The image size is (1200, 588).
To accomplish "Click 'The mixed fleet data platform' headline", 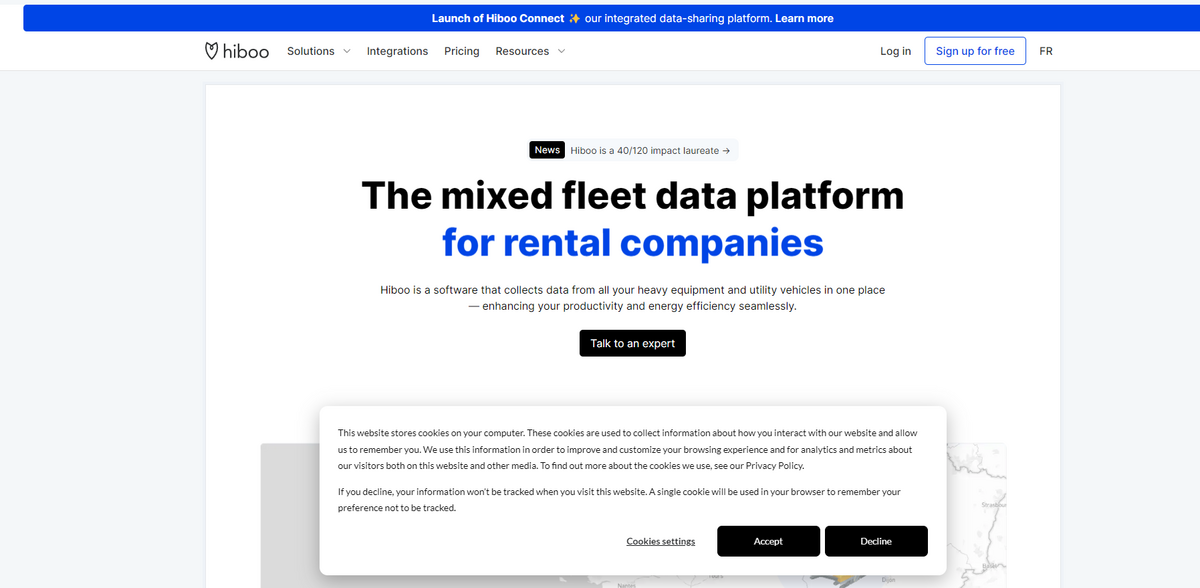I will tap(632, 195).
